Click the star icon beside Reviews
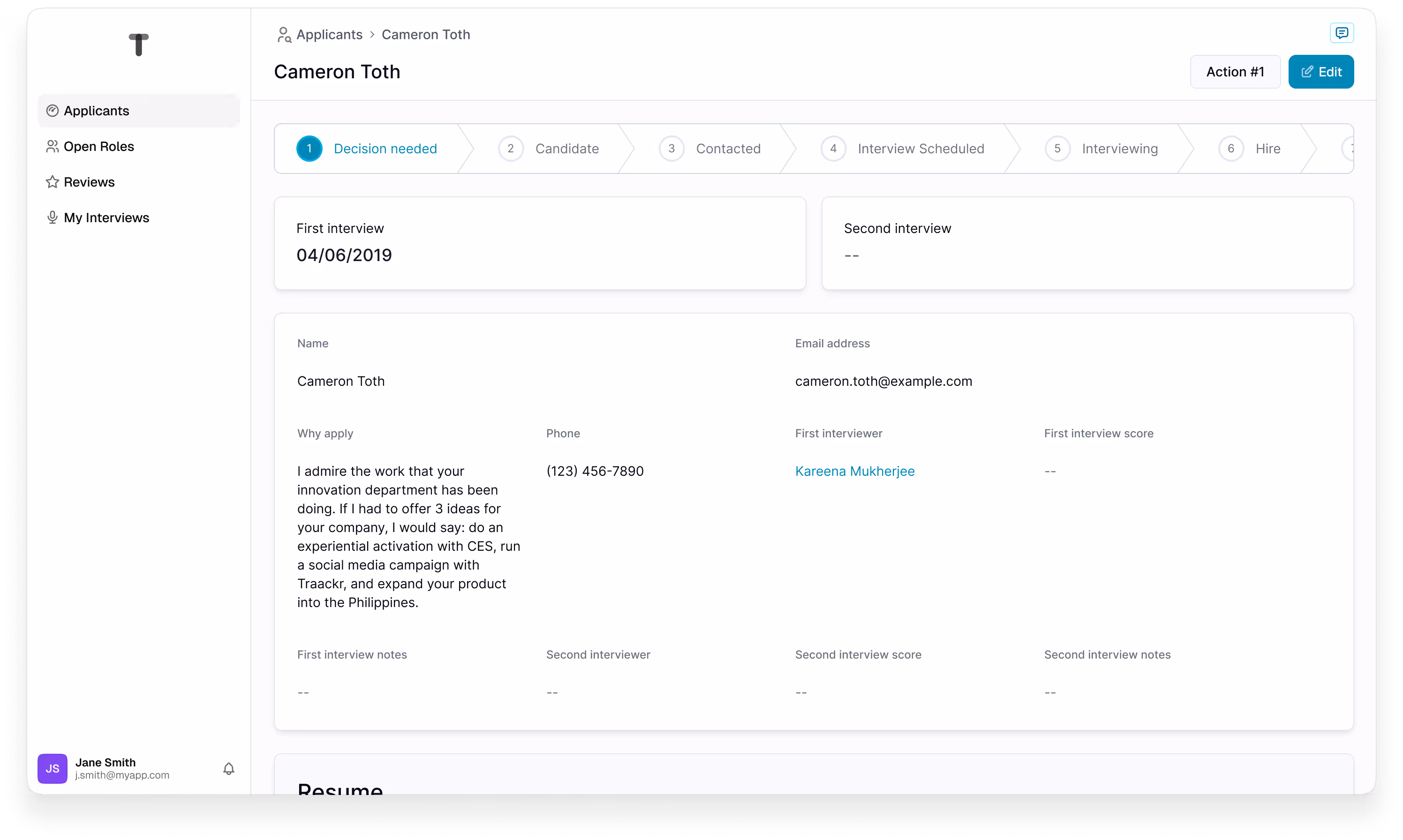The image size is (1403, 840). [x=53, y=182]
